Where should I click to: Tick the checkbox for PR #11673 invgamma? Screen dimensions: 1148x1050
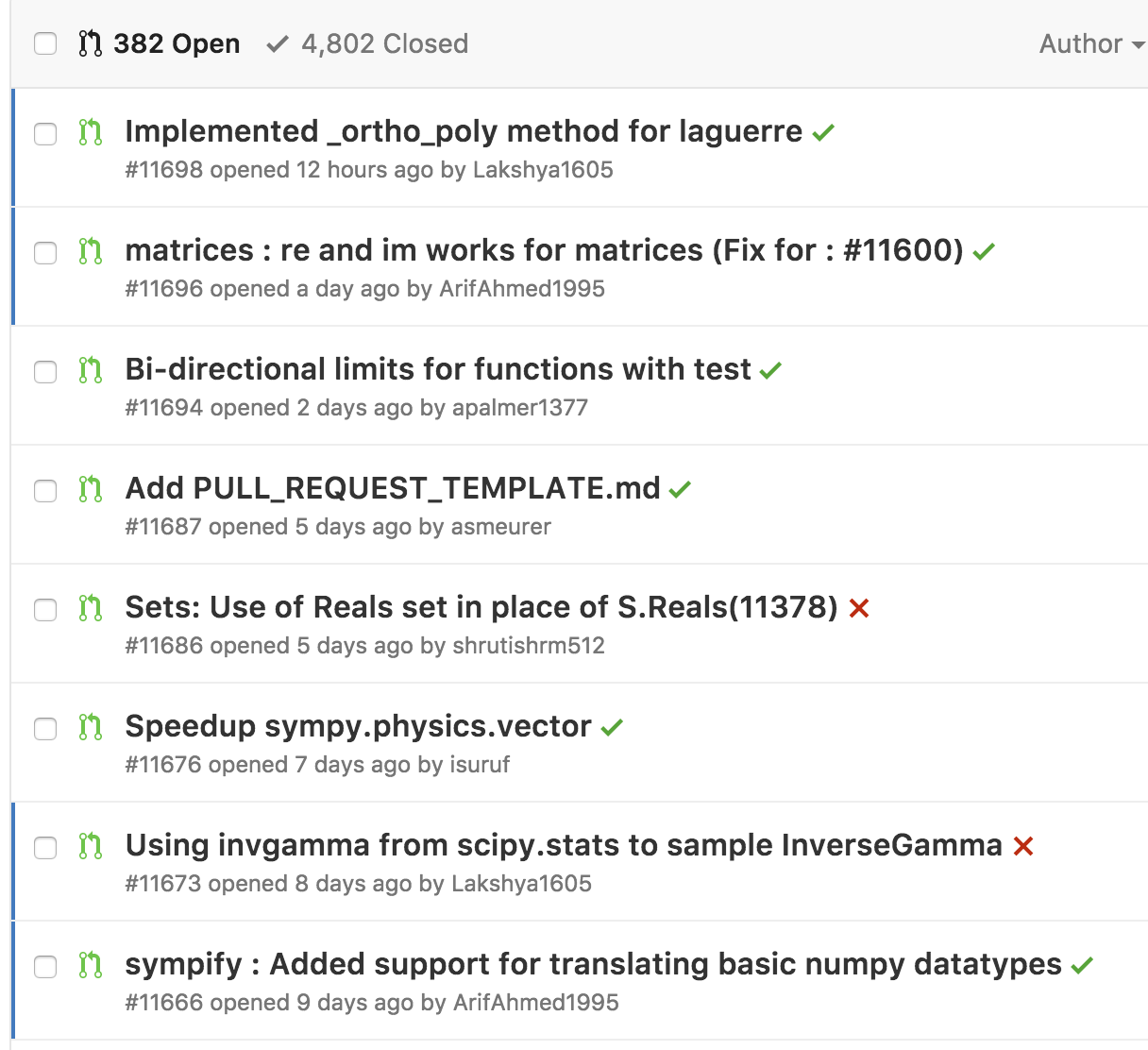pyautogui.click(x=45, y=847)
